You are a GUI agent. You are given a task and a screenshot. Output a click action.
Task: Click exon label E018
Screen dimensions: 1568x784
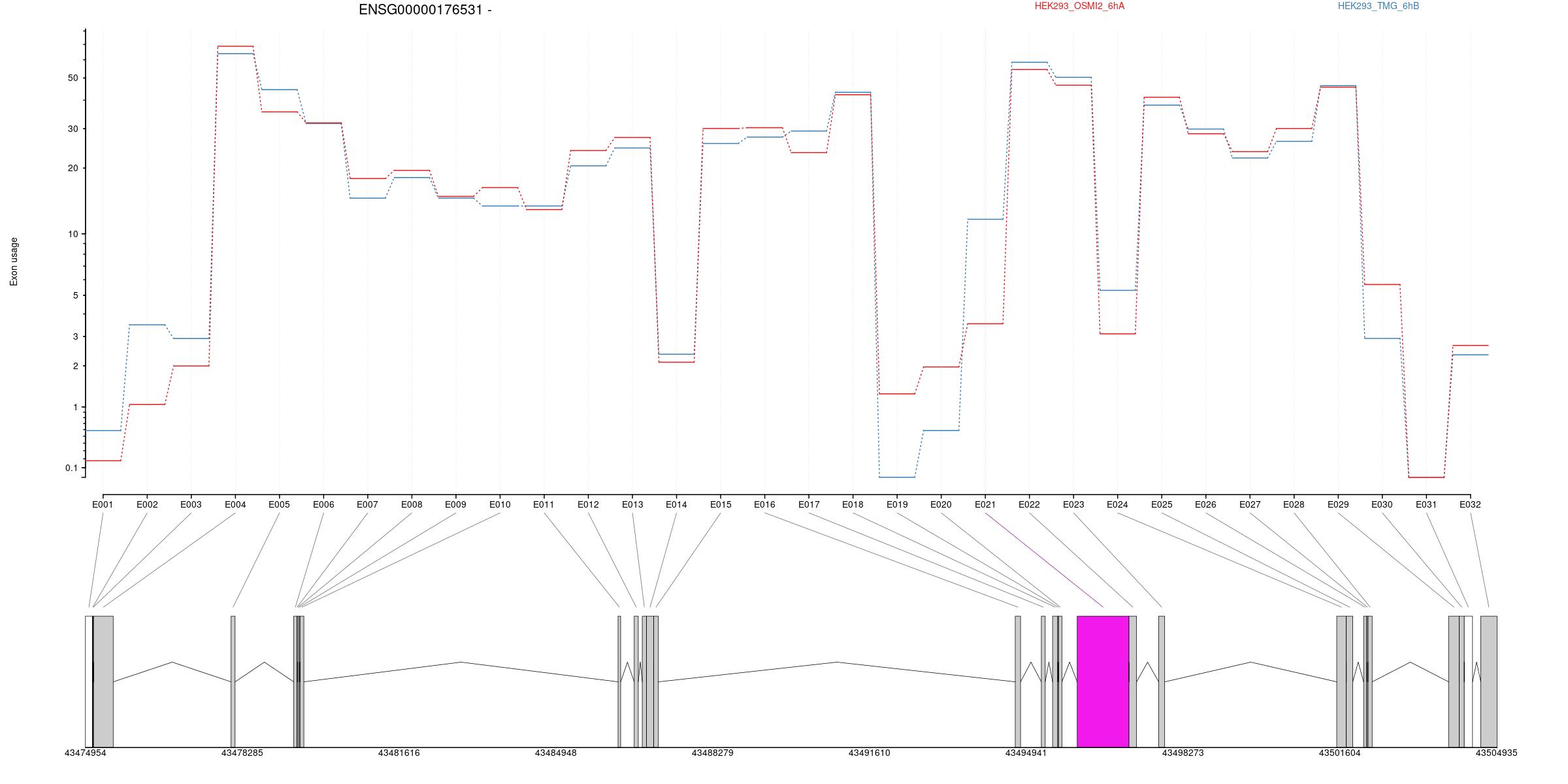[853, 504]
